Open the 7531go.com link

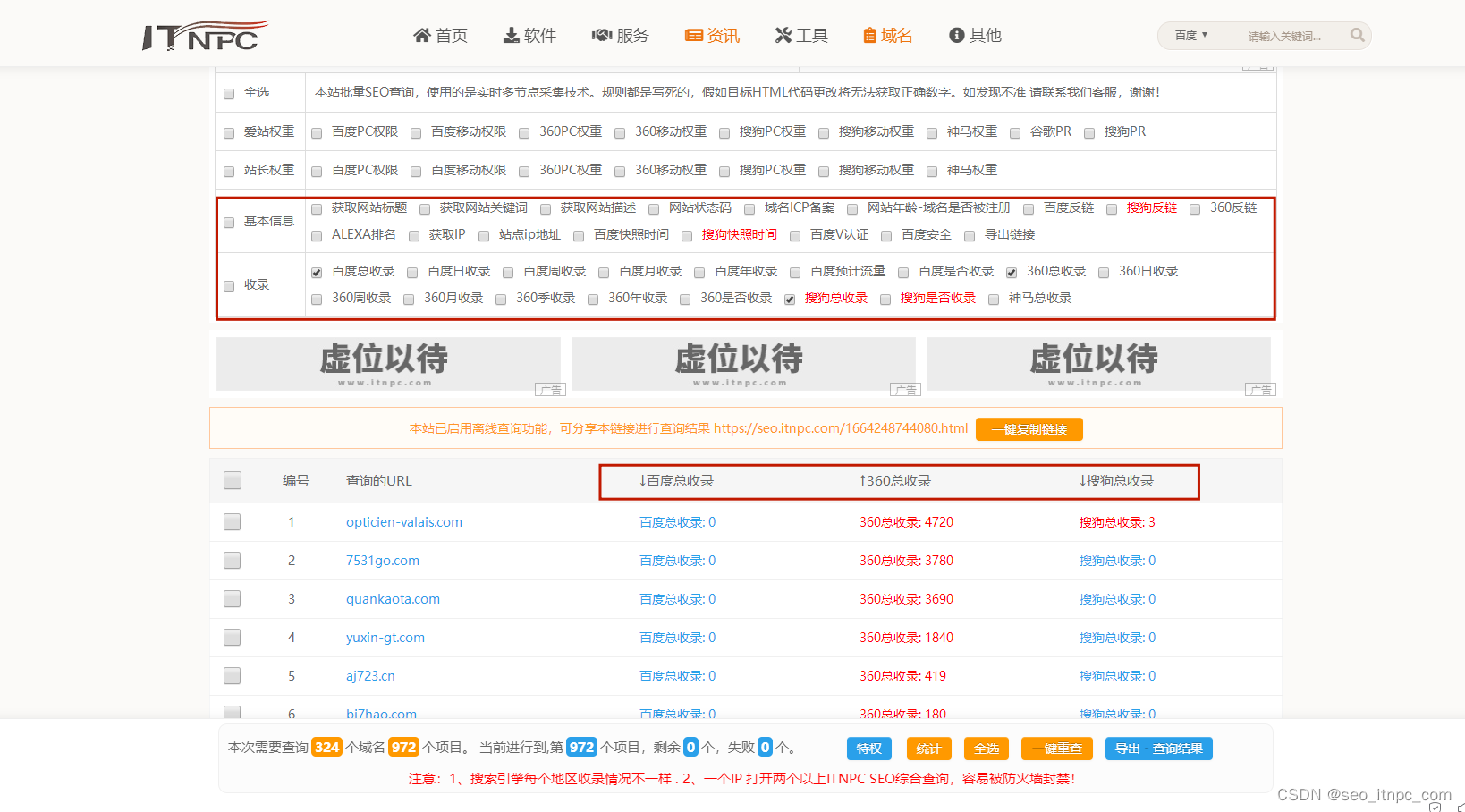coord(383,561)
